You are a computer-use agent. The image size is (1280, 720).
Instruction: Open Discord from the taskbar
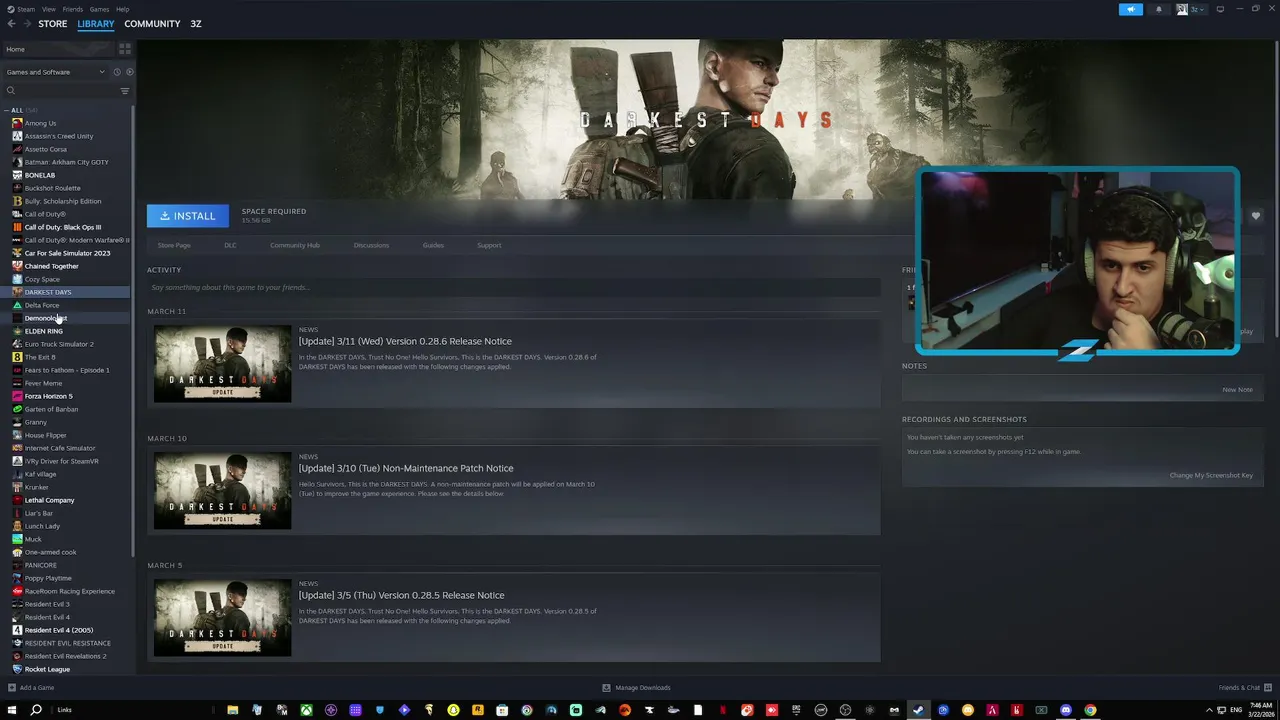[1066, 710]
